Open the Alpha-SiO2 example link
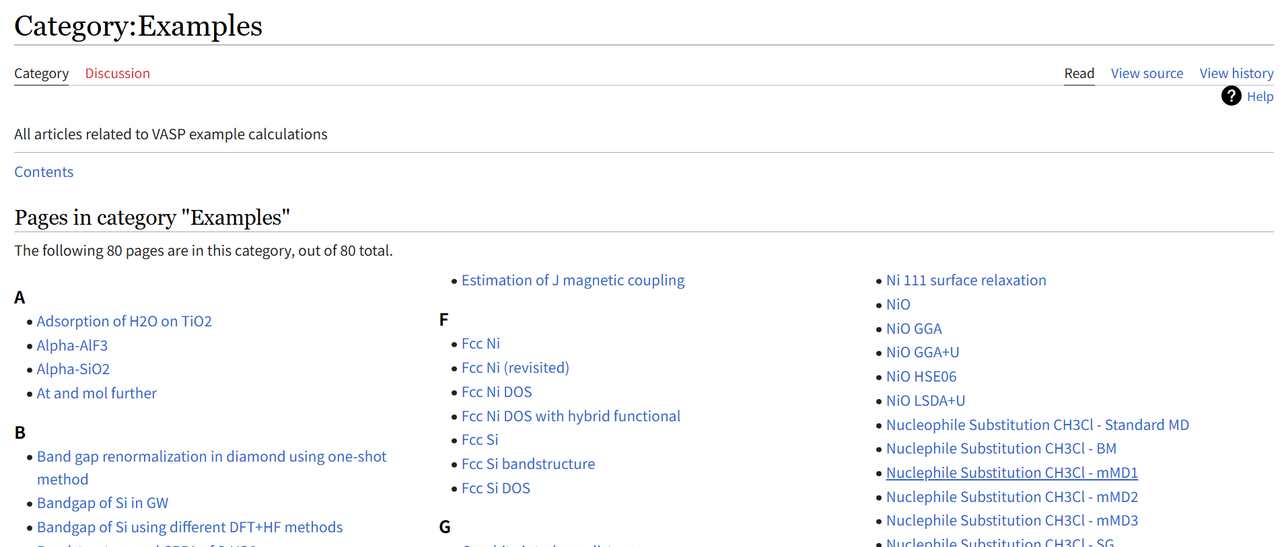This screenshot has height=547, width=1280. point(73,369)
